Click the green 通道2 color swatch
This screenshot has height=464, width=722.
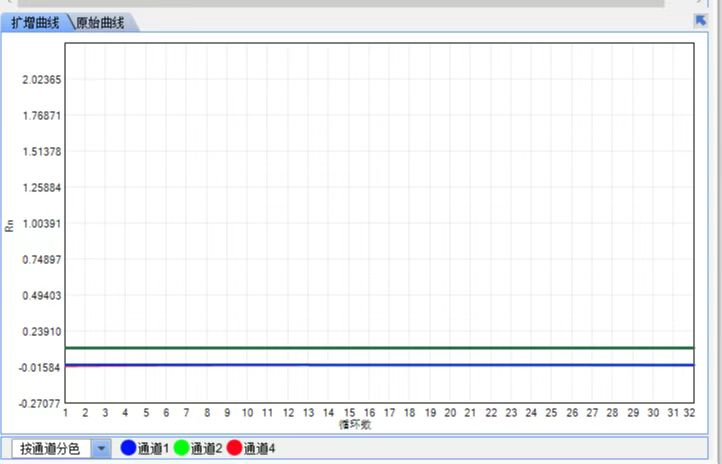pyautogui.click(x=181, y=448)
